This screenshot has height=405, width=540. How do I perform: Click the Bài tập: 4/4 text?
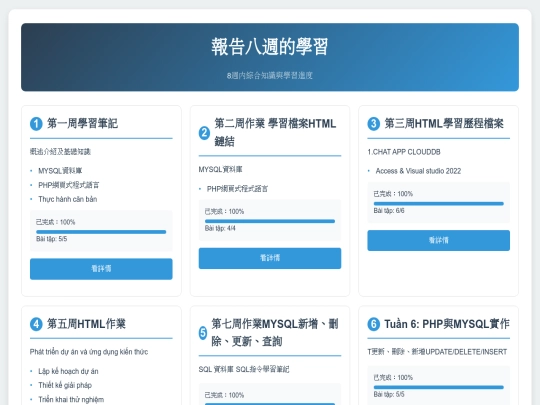[x=220, y=228]
